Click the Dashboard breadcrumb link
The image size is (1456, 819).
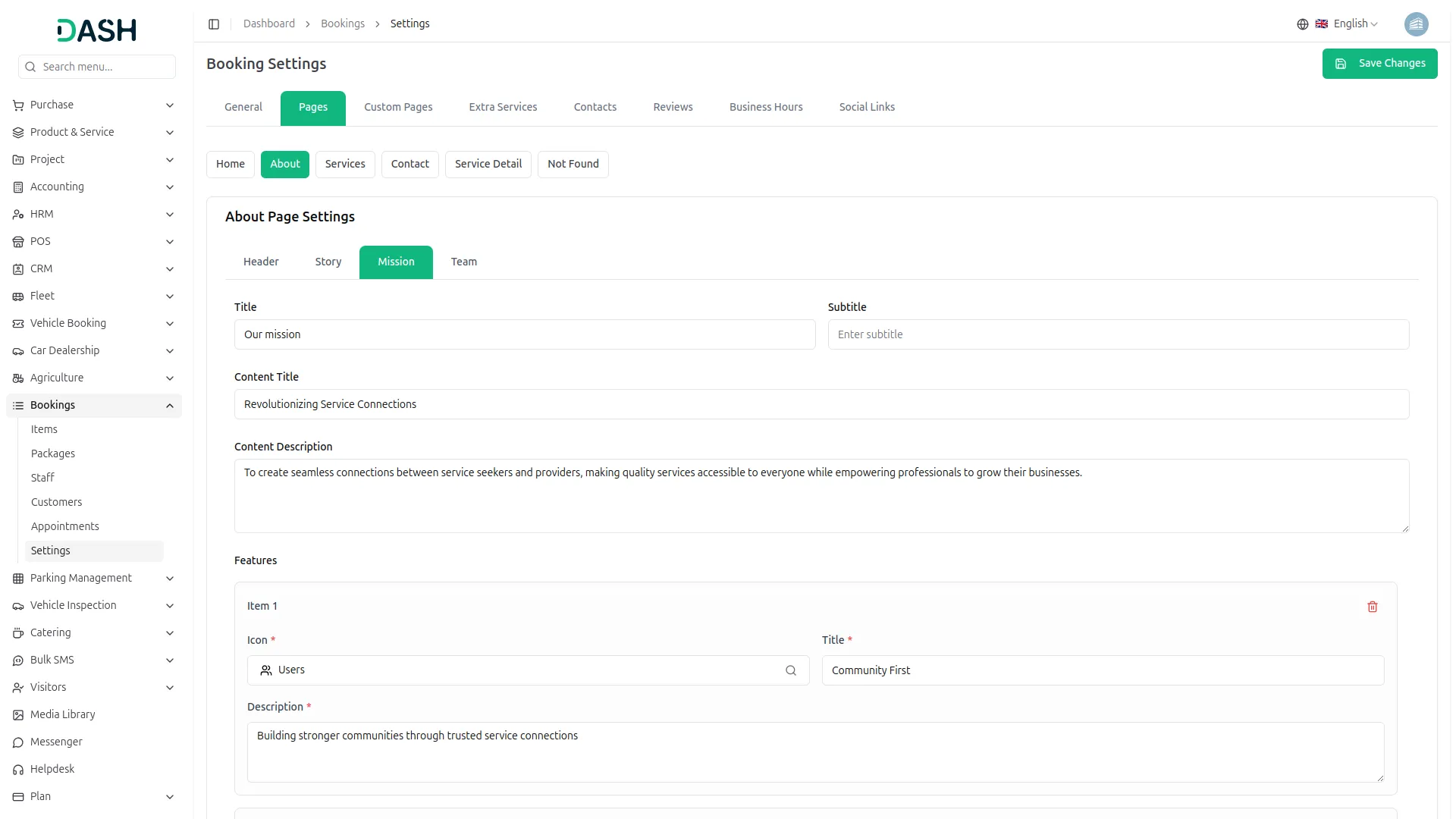click(x=268, y=24)
